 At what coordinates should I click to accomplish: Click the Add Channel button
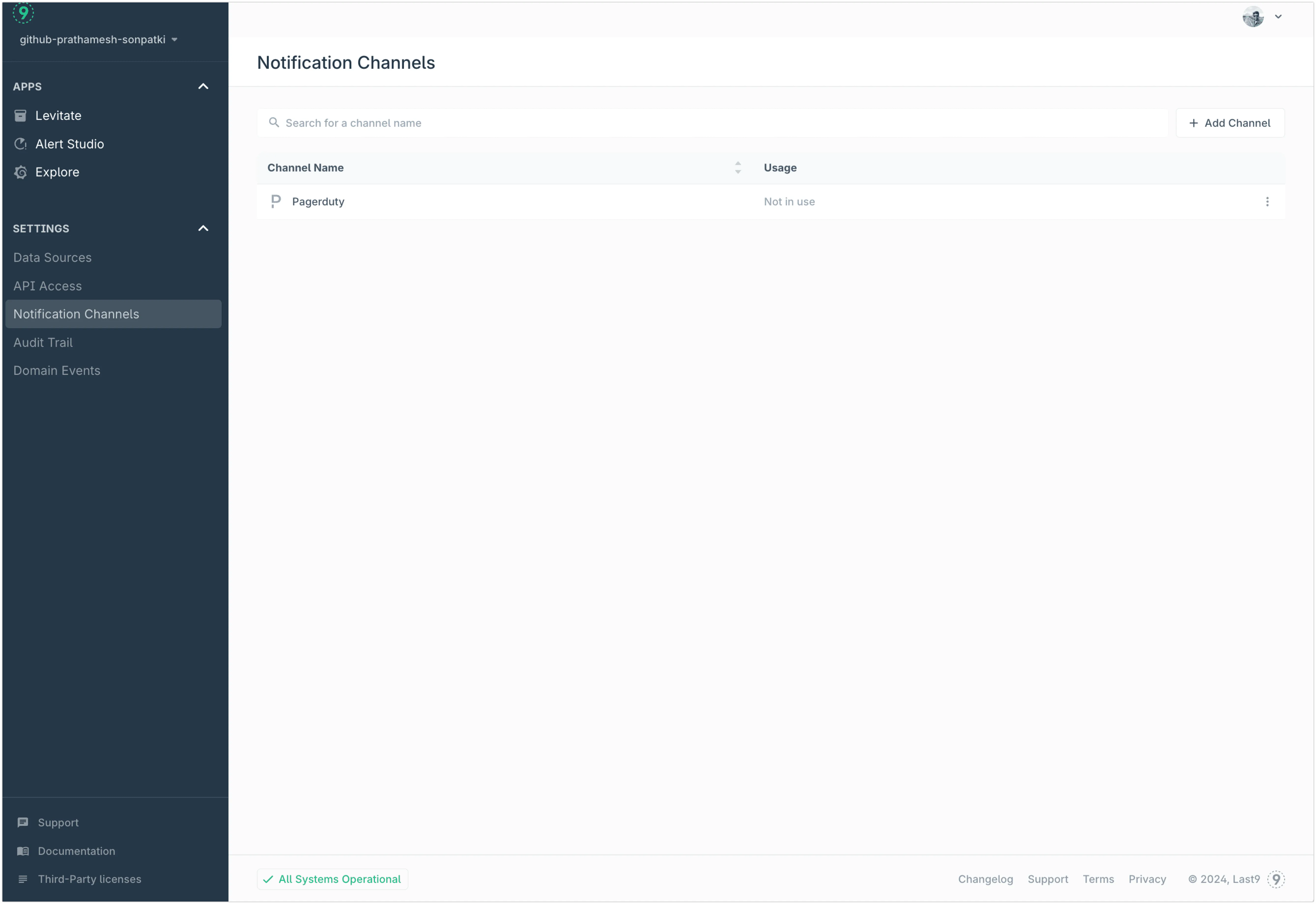[1230, 123]
